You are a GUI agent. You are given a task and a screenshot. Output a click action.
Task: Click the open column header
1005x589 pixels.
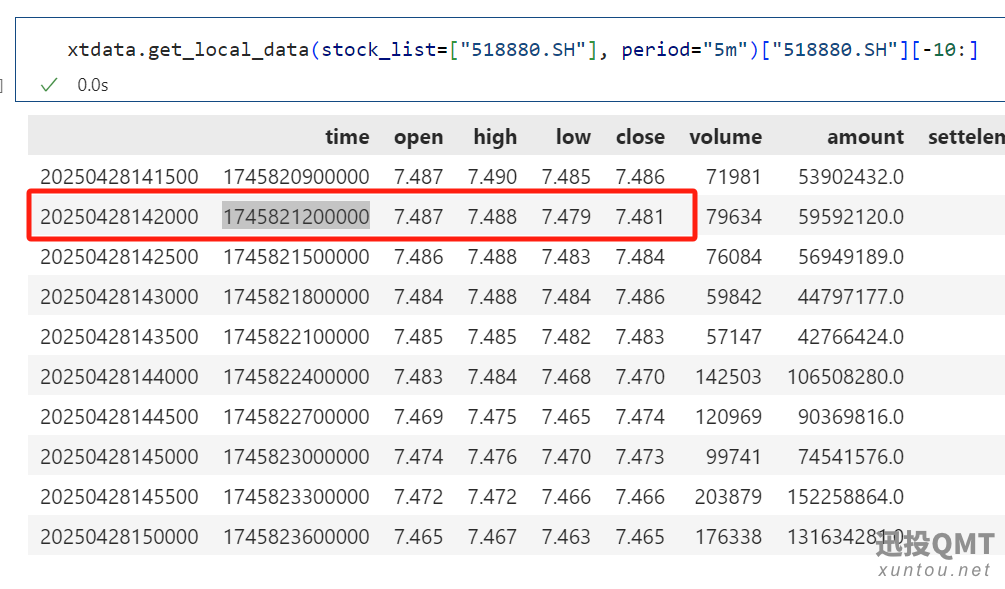click(419, 137)
